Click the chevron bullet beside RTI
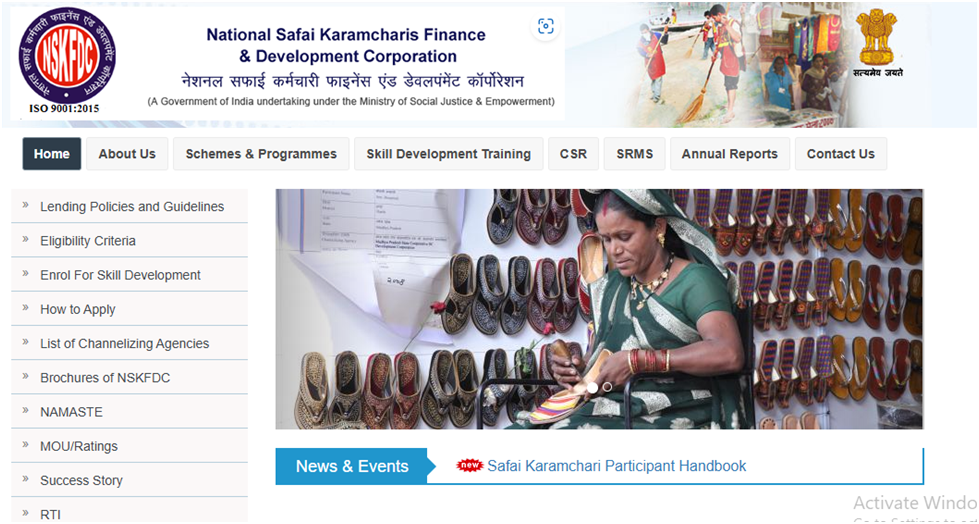Image resolution: width=979 pixels, height=524 pixels. [x=26, y=513]
